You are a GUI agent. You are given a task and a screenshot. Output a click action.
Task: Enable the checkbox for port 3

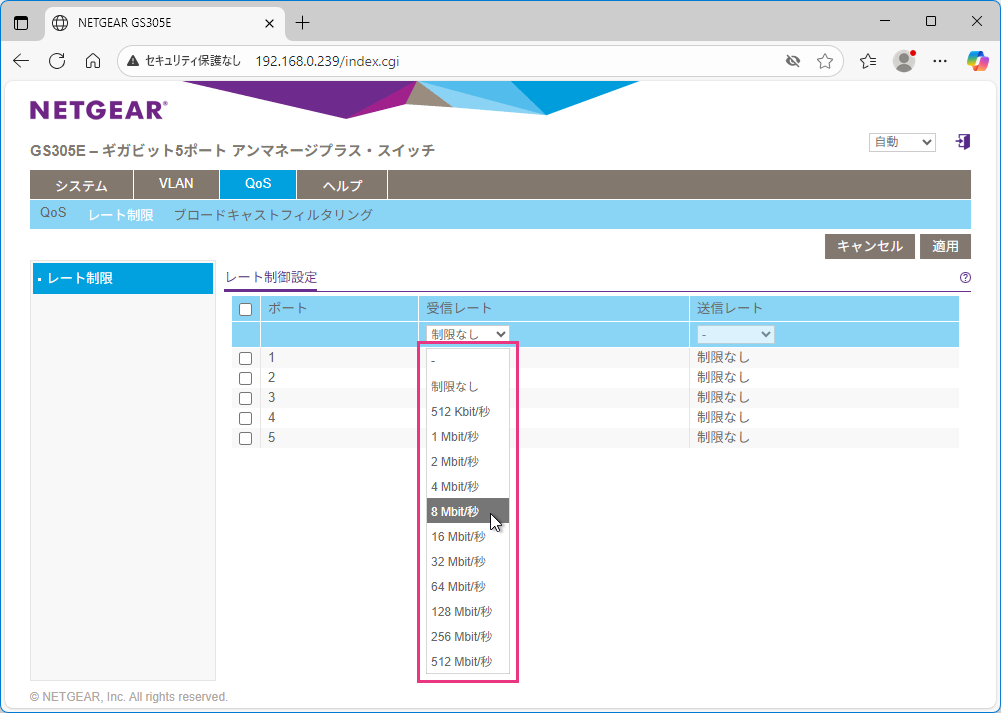pos(245,398)
